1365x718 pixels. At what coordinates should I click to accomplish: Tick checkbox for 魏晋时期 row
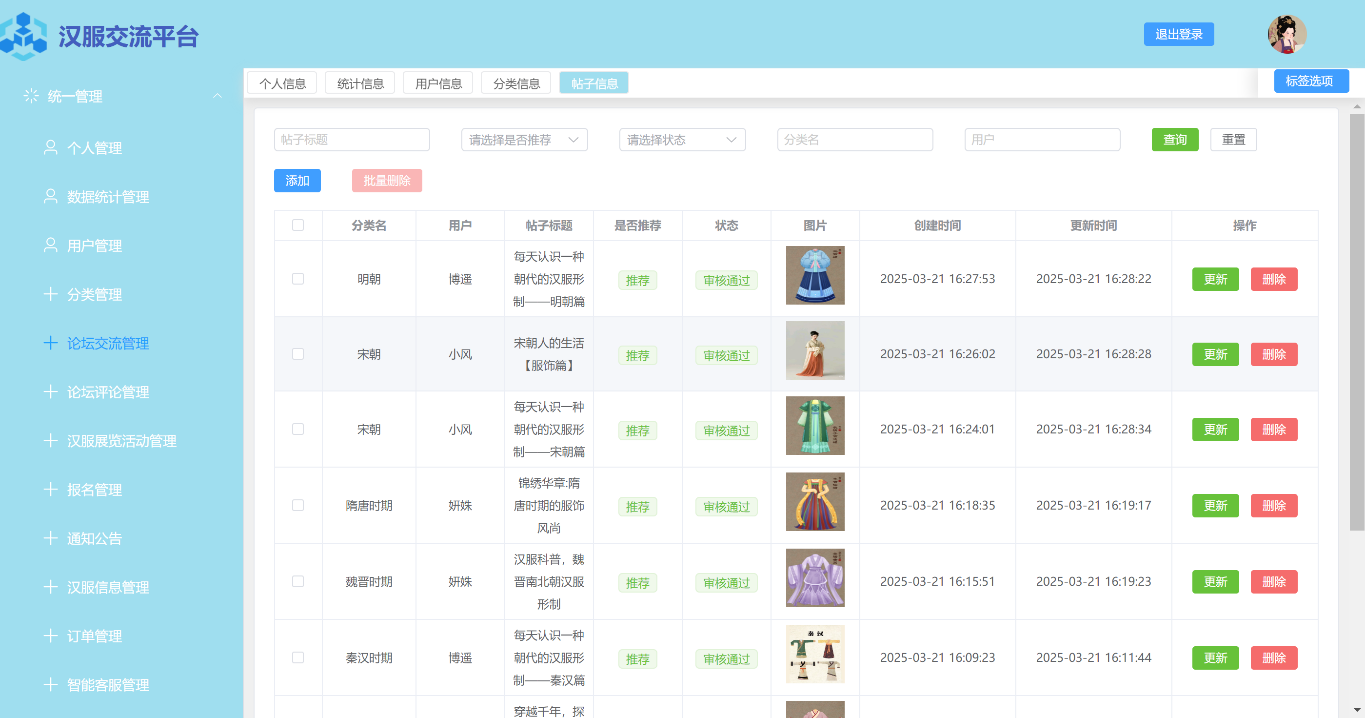pos(298,581)
